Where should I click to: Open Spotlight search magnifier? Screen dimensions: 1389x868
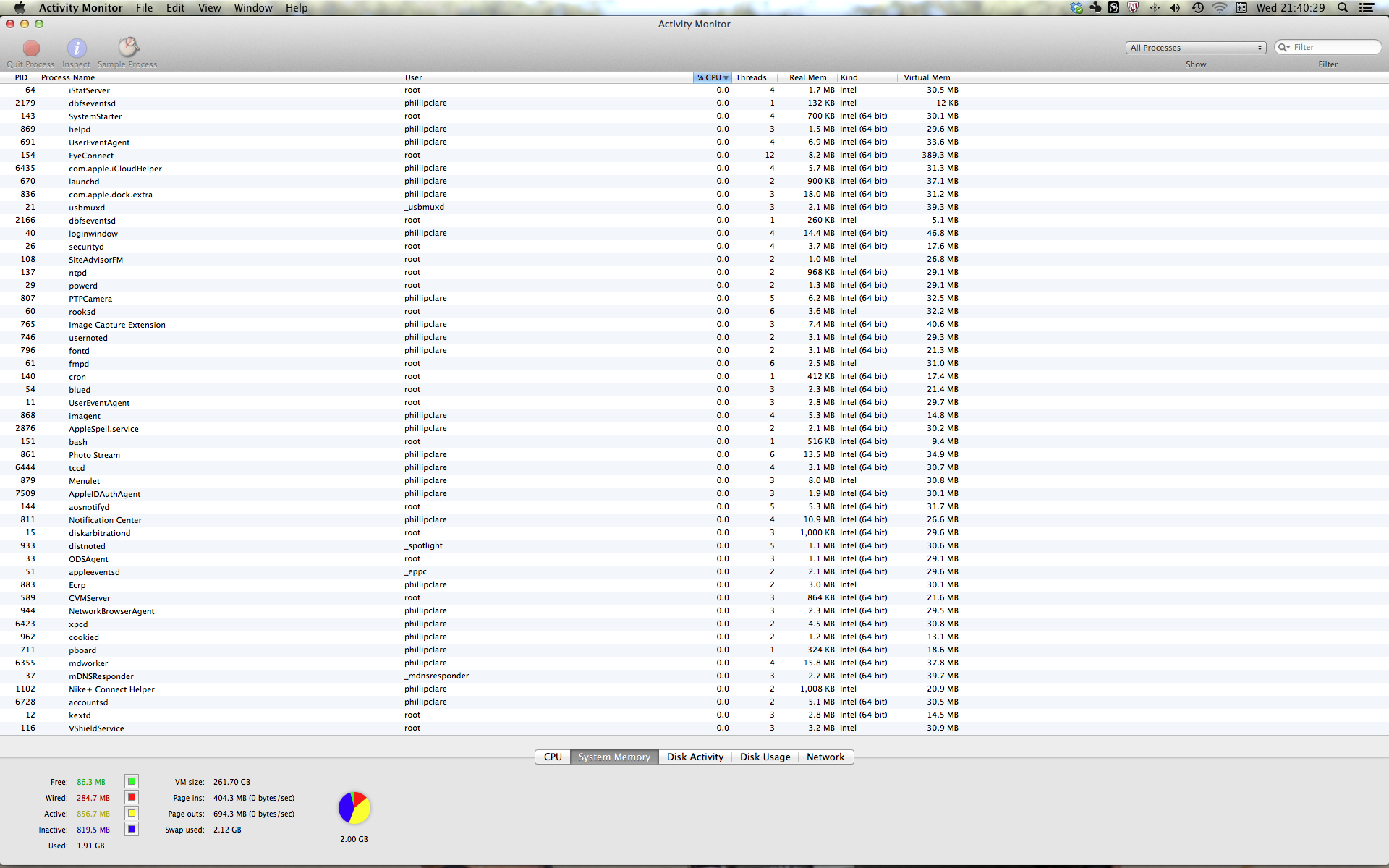click(1343, 8)
